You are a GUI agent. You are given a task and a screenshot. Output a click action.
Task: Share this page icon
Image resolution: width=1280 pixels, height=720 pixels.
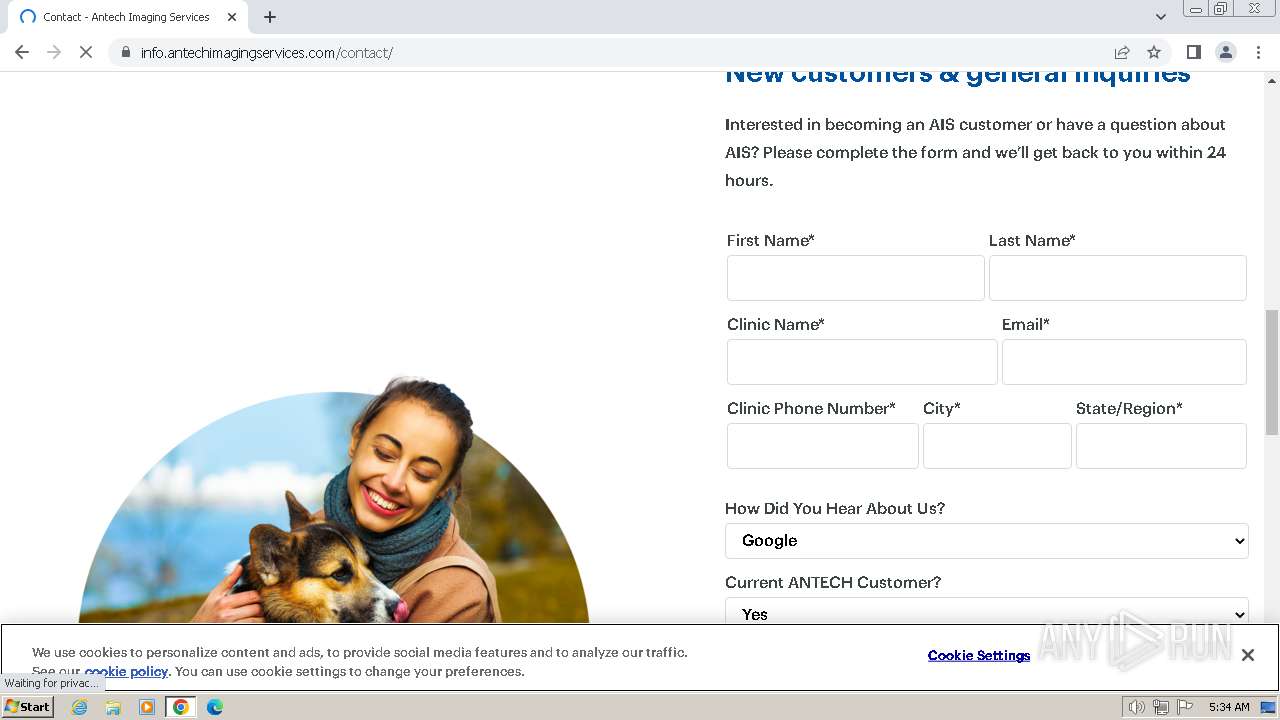coord(1122,52)
